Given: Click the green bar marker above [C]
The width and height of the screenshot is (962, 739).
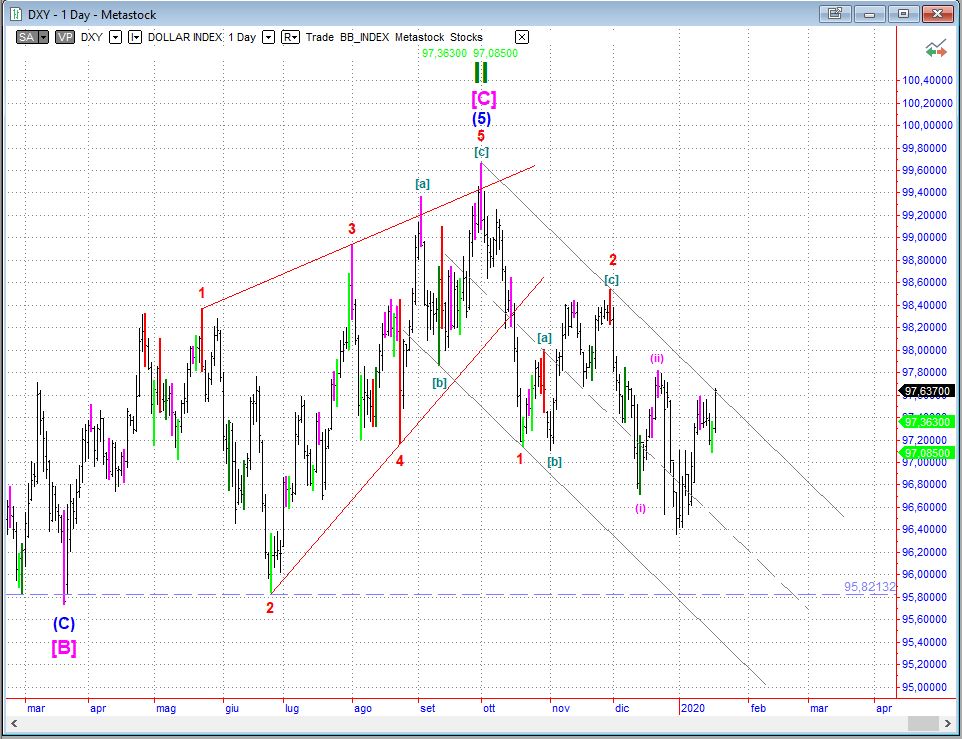Looking at the screenshot, I should tap(481, 74).
